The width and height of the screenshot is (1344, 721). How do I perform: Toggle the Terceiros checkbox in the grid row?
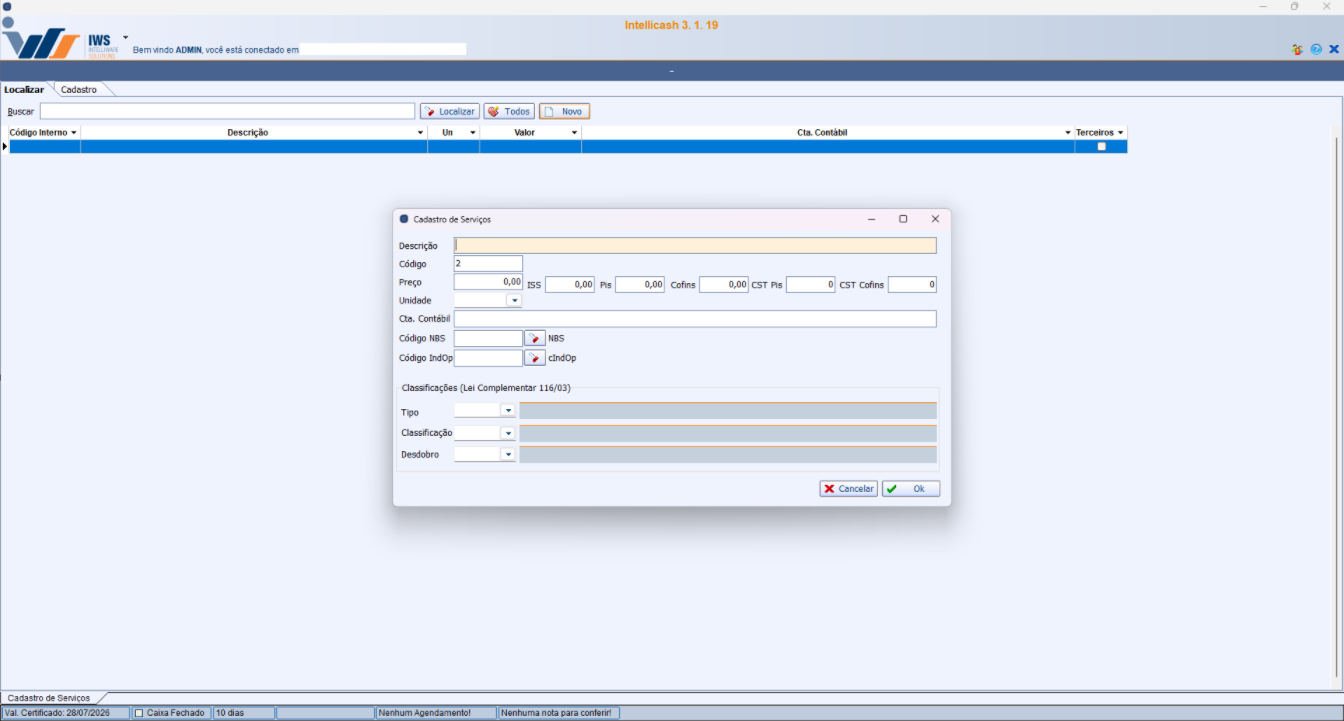(x=1101, y=146)
